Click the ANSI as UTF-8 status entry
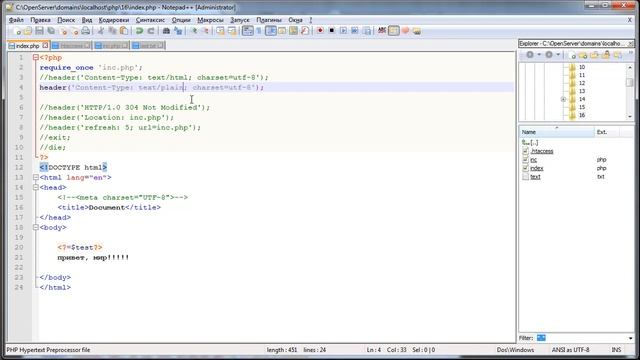 point(571,350)
